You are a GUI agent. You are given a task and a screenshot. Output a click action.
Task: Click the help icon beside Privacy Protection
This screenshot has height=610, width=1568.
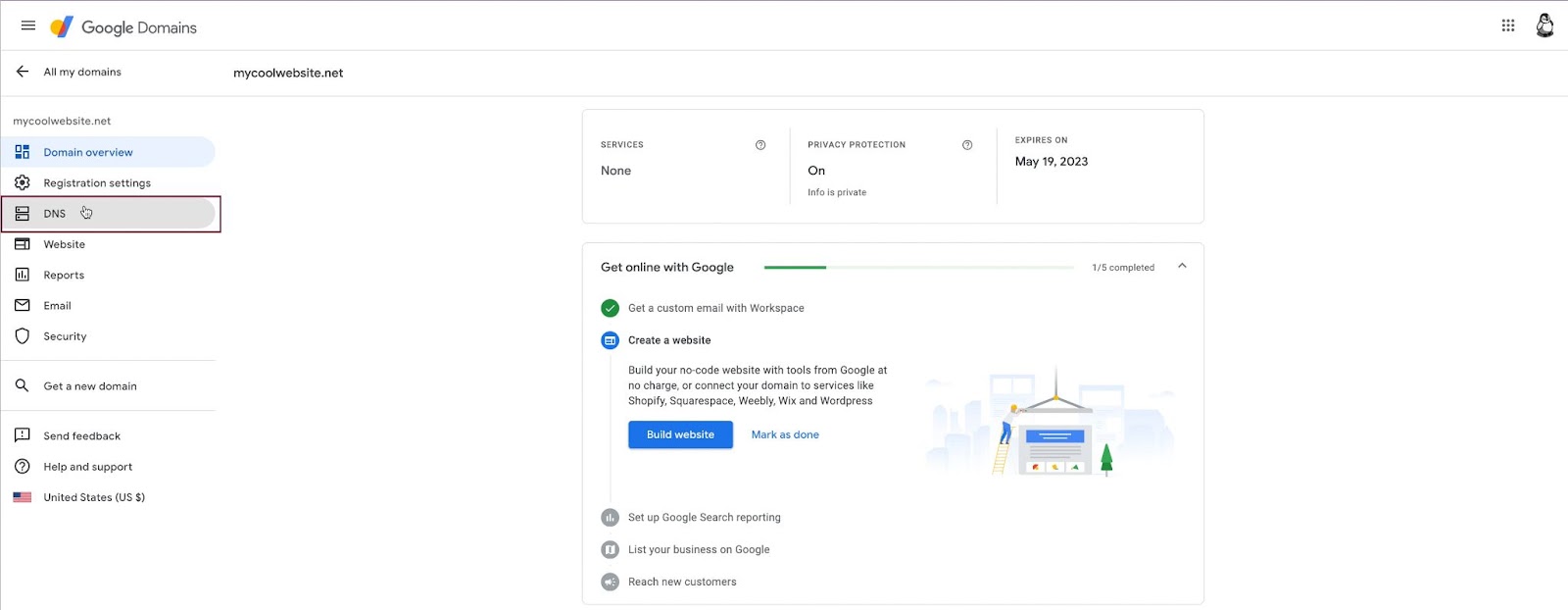click(x=967, y=145)
